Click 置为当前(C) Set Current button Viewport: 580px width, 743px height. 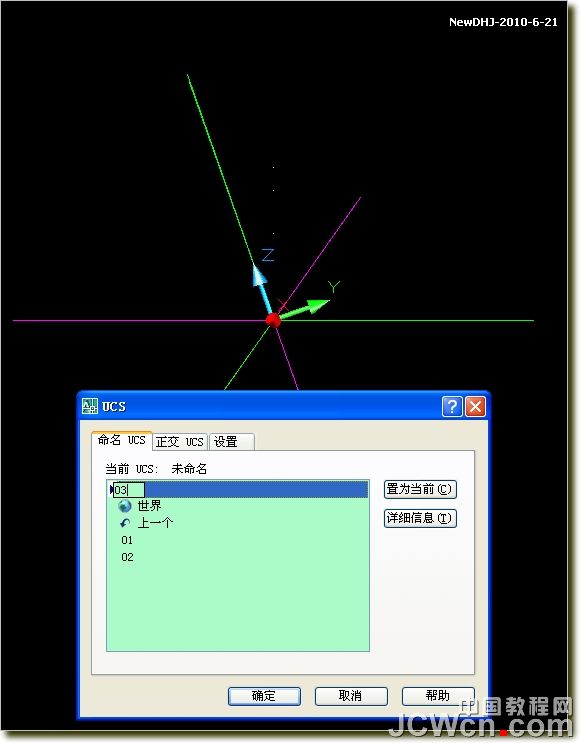(420, 489)
